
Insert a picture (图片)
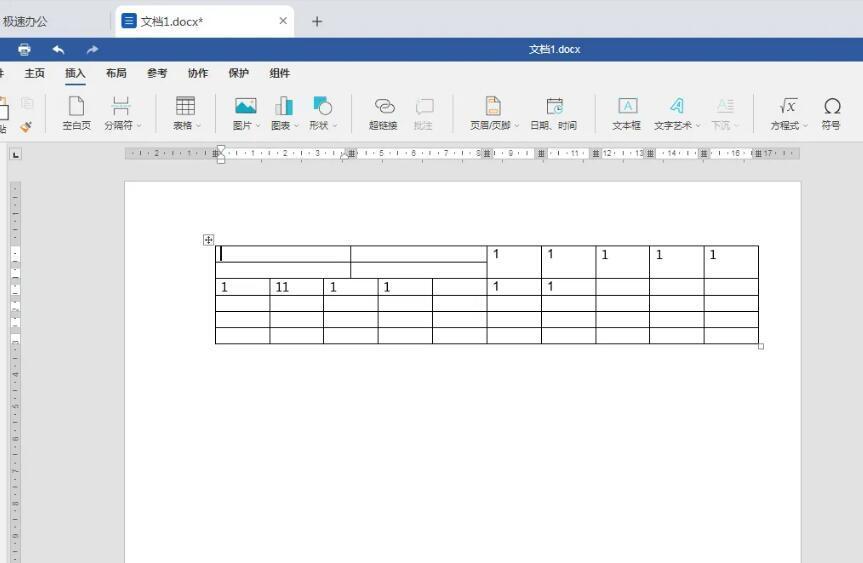[245, 106]
